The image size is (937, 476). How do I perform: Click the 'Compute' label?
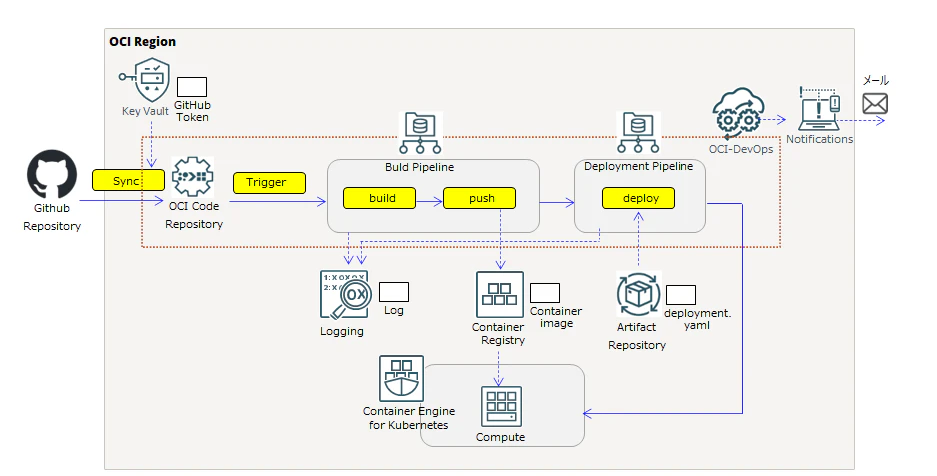(x=501, y=437)
